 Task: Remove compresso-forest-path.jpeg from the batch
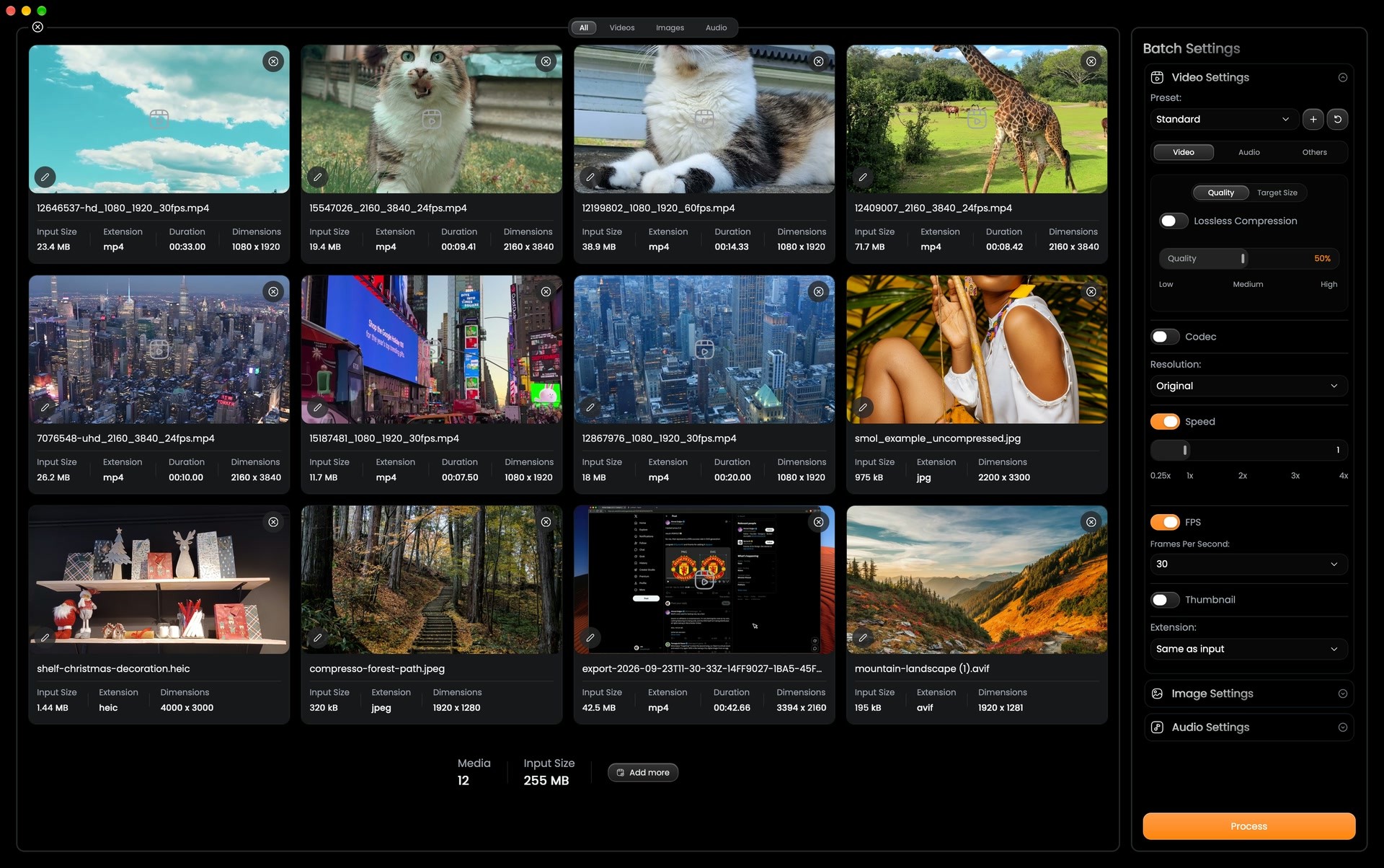pyautogui.click(x=546, y=522)
